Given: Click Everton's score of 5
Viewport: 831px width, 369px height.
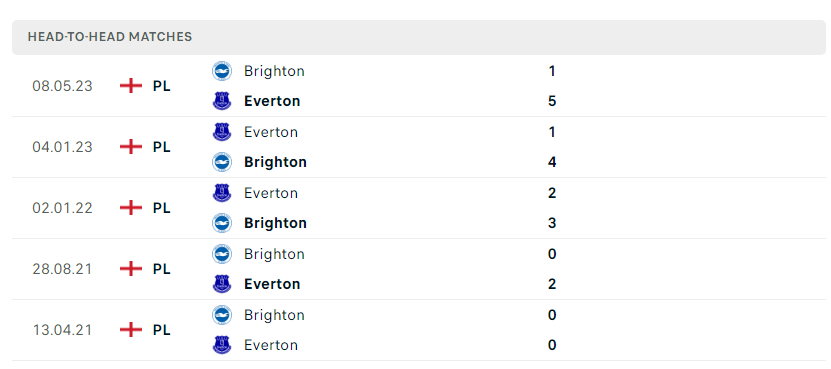Looking at the screenshot, I should (x=552, y=101).
